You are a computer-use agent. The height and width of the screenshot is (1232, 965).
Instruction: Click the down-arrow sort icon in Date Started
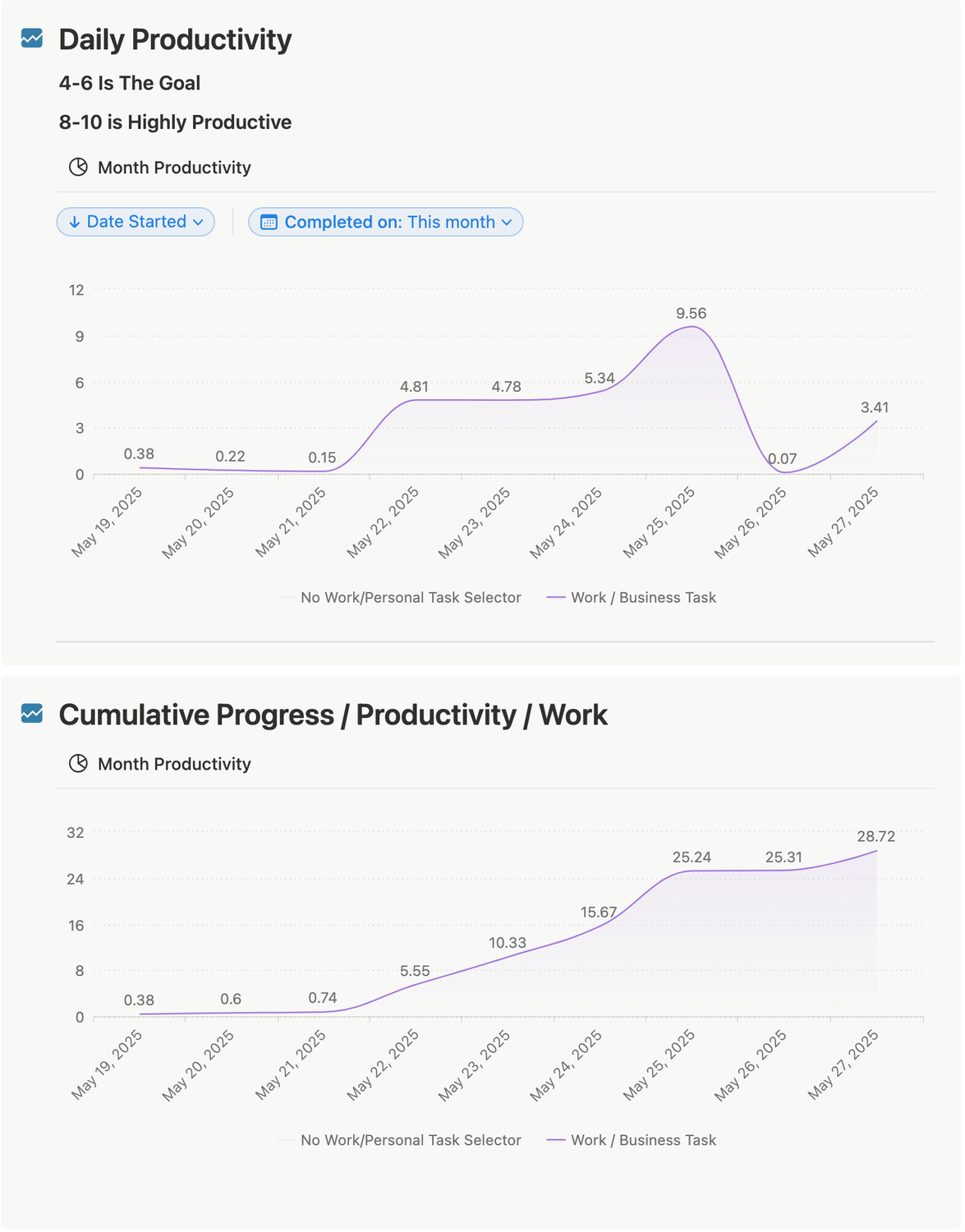(75, 223)
